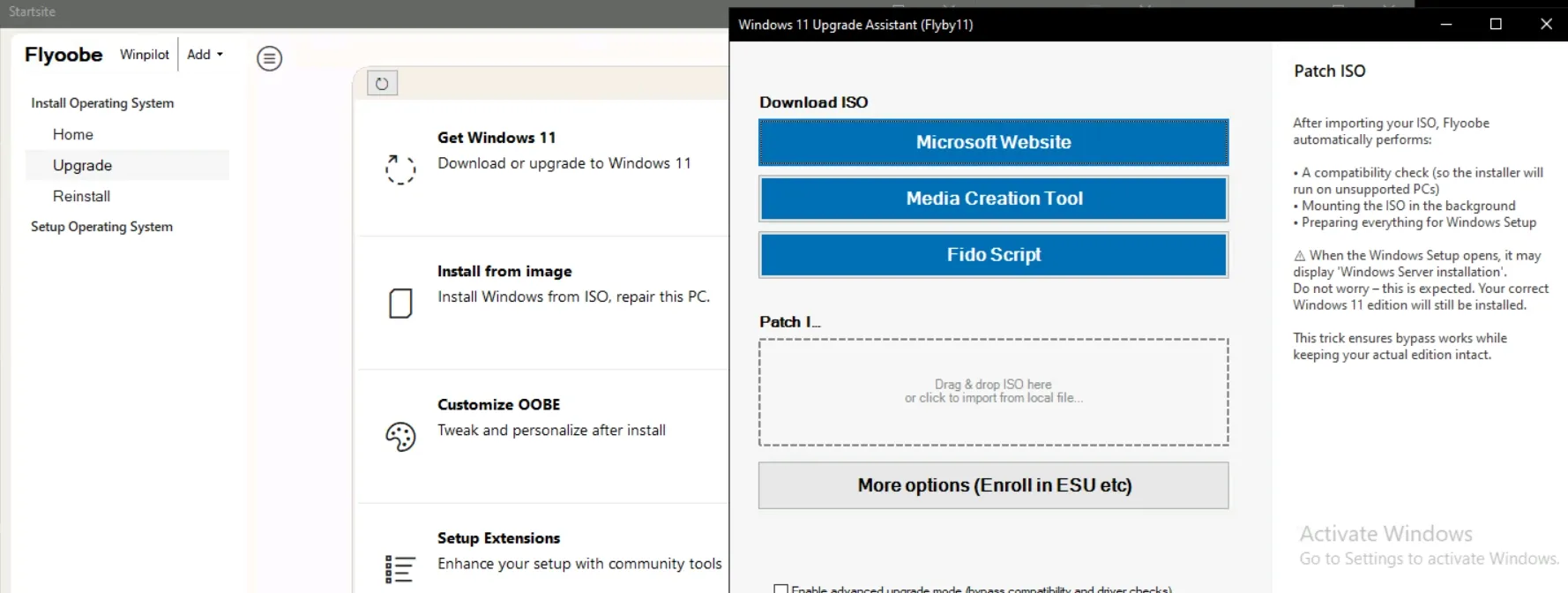This screenshot has width=1568, height=593.
Task: Enable advanced upgrade mode checkbox
Action: [x=780, y=589]
